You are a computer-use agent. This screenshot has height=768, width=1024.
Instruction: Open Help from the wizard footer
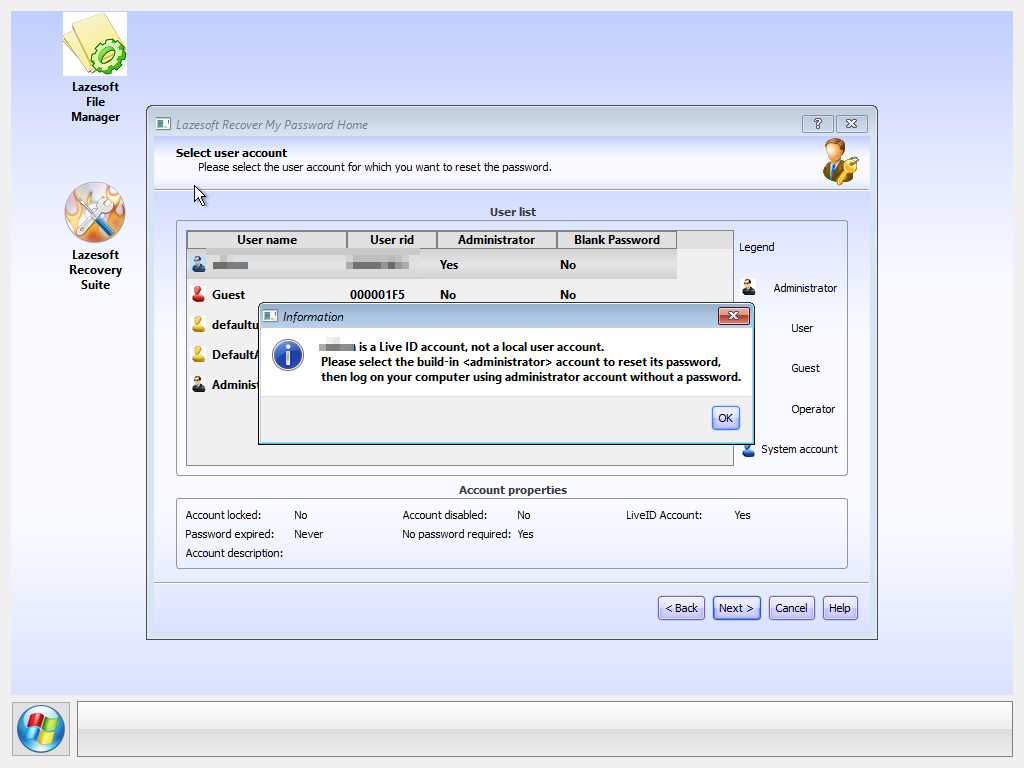[840, 608]
